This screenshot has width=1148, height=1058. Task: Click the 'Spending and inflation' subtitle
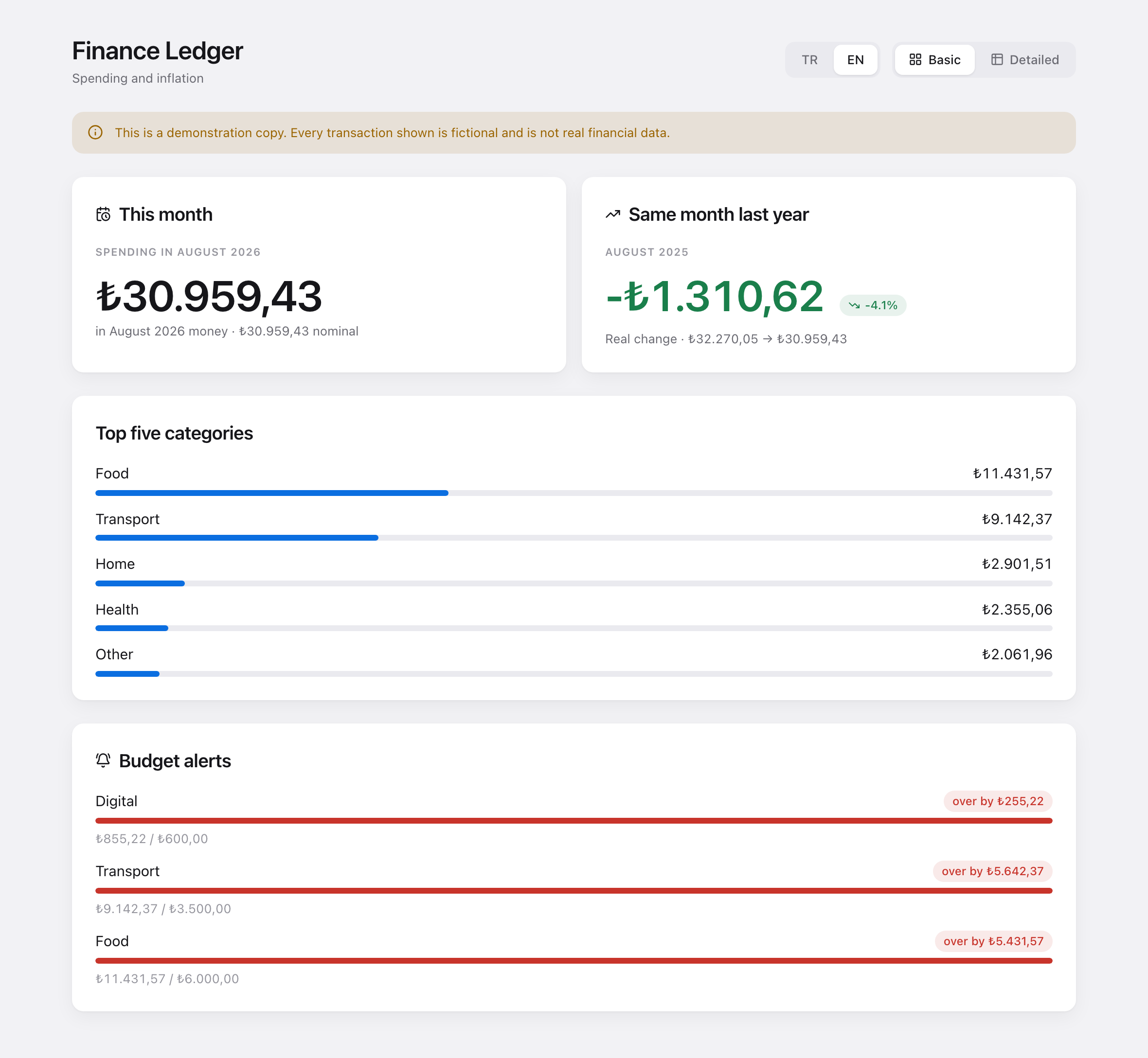138,78
